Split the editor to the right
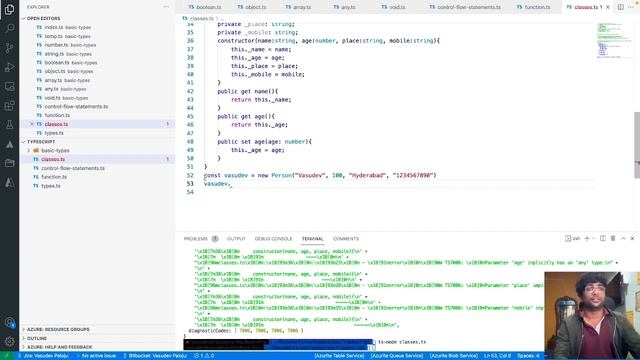Screen dimensions: 640x360 click(x=620, y=7)
